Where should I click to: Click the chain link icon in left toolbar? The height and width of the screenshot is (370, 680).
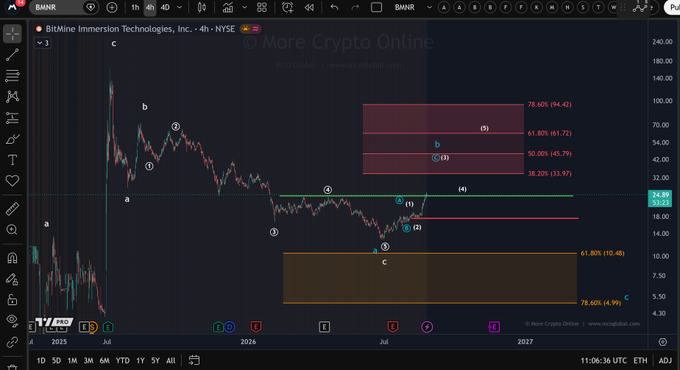[x=12, y=342]
